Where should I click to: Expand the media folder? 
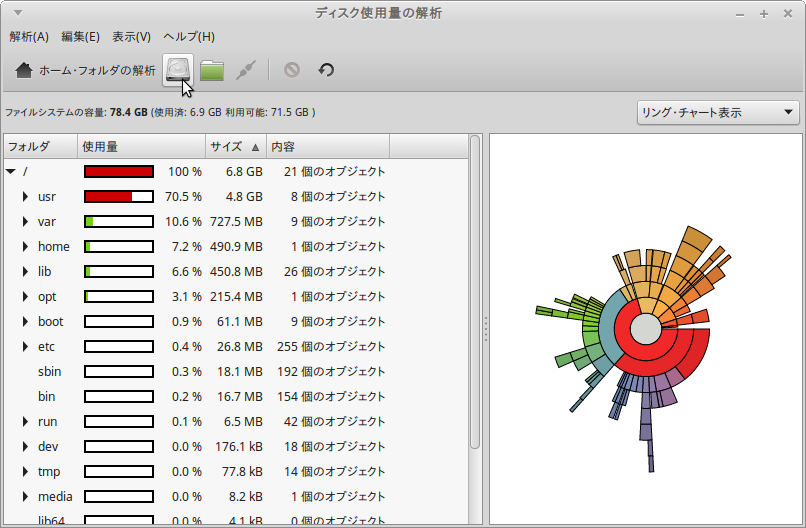click(x=25, y=497)
